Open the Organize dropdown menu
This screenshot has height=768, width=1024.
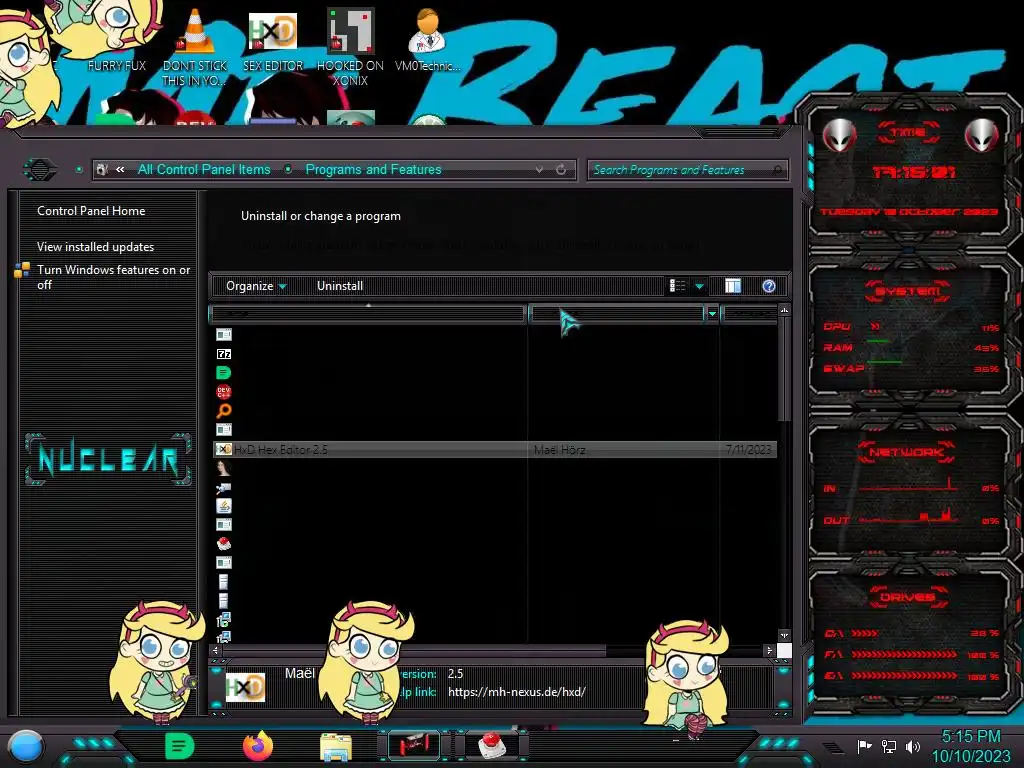[x=256, y=286]
